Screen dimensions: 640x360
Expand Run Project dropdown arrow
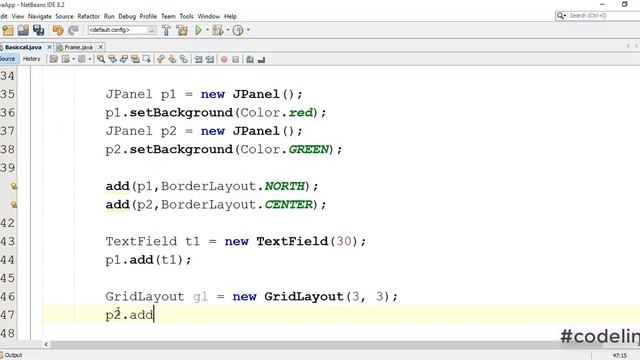coord(207,30)
